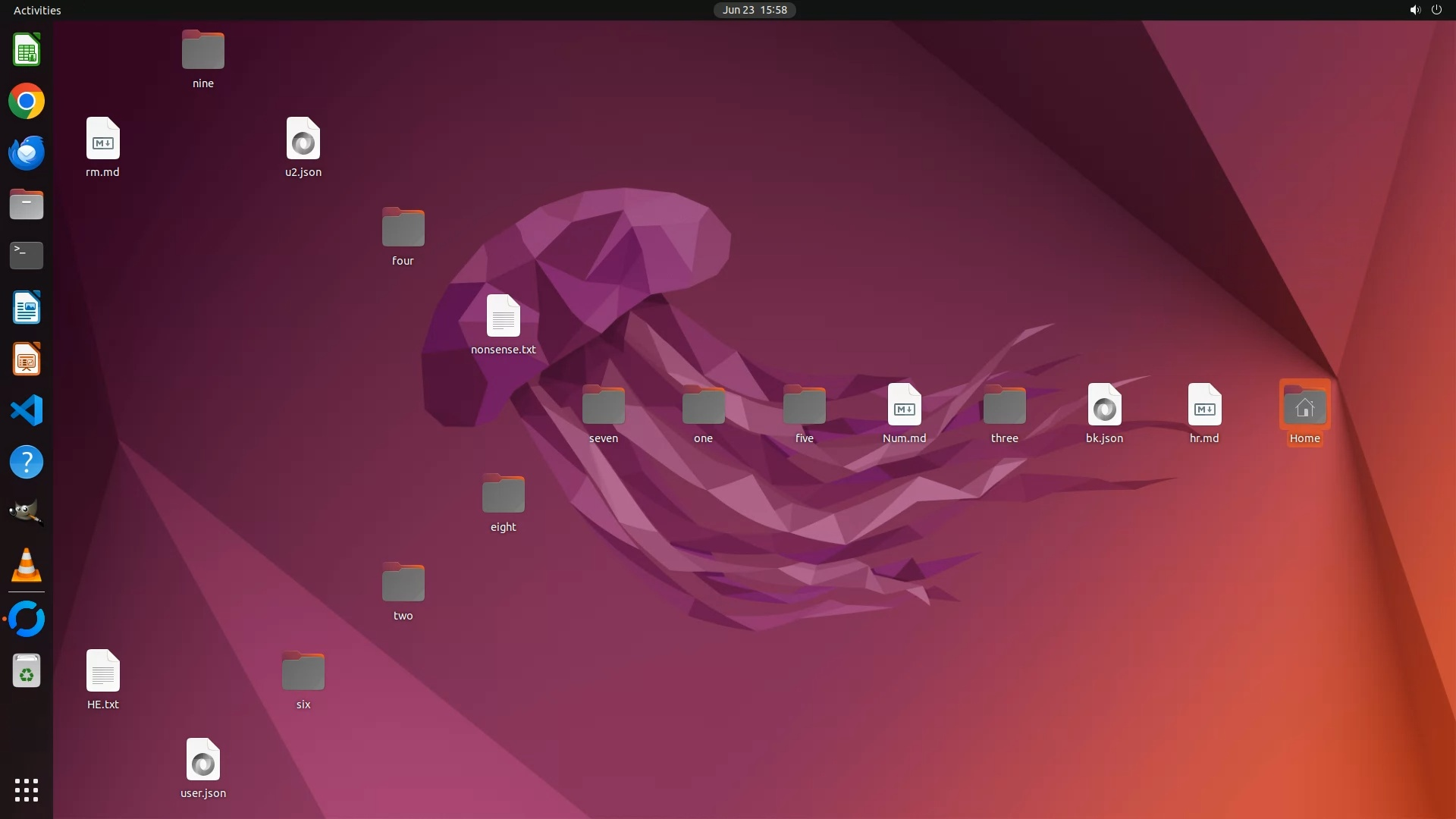Open Google Chrome from the dock
This screenshot has width=1456, height=819.
pos(27,102)
